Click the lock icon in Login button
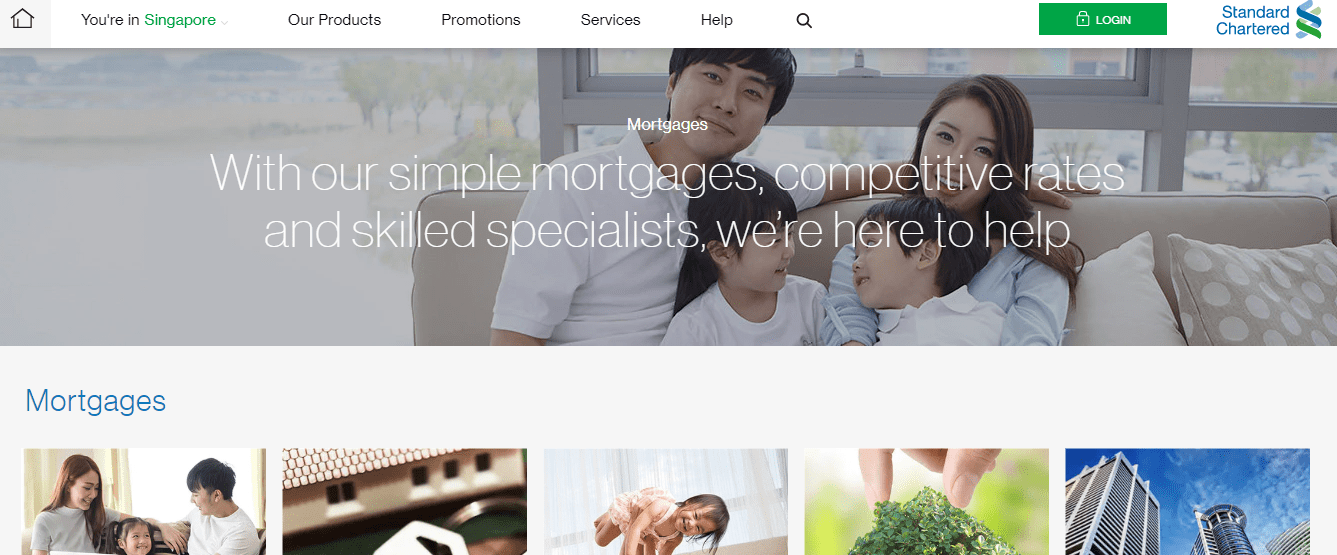 click(x=1082, y=19)
